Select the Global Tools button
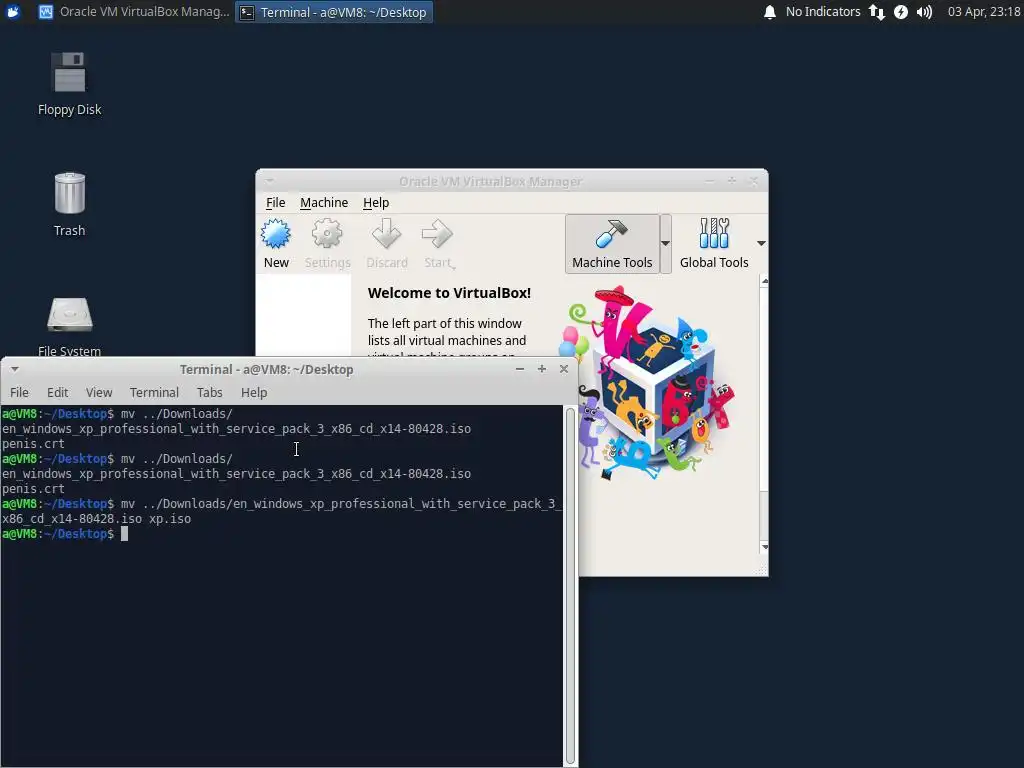The height and width of the screenshot is (768, 1024). coord(714,244)
